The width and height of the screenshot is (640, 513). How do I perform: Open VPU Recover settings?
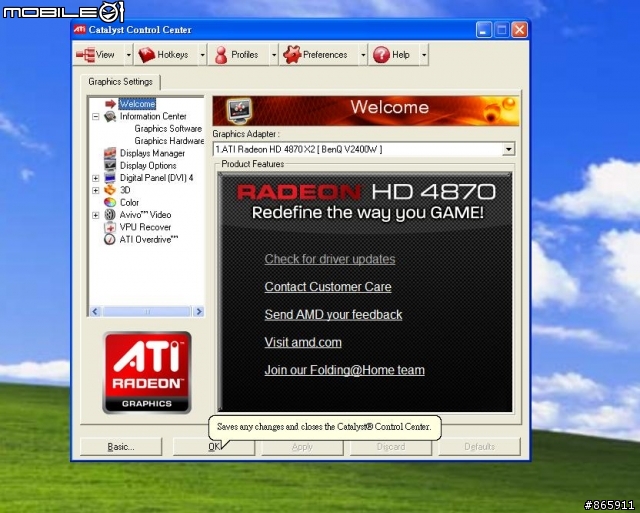[x=145, y=227]
